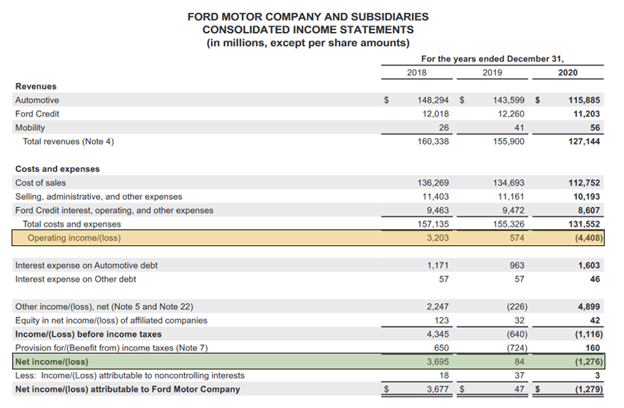
Task: Select Mobility 2020 value 56
Action: tap(595, 127)
